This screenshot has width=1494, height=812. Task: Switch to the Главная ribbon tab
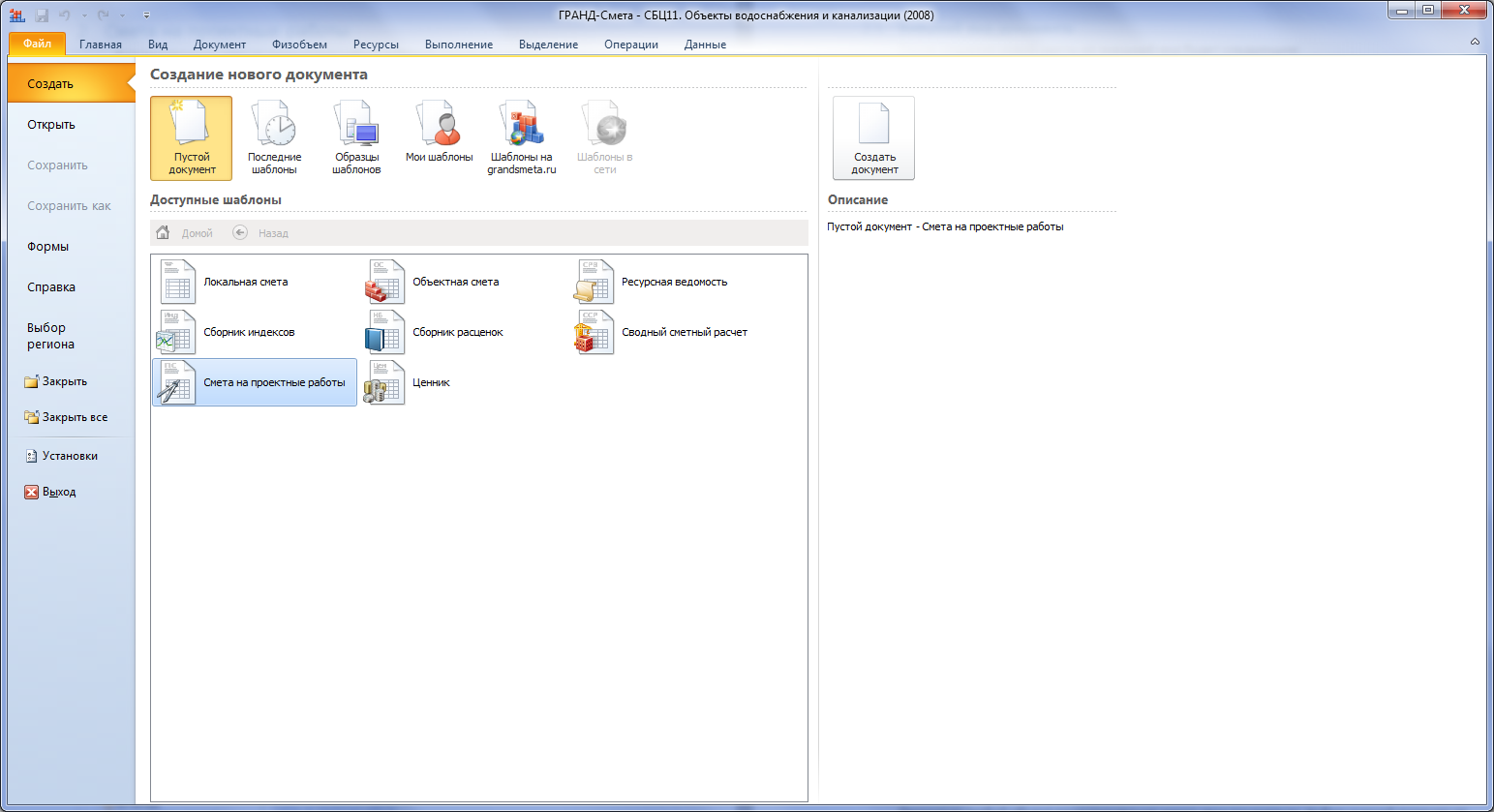(101, 45)
